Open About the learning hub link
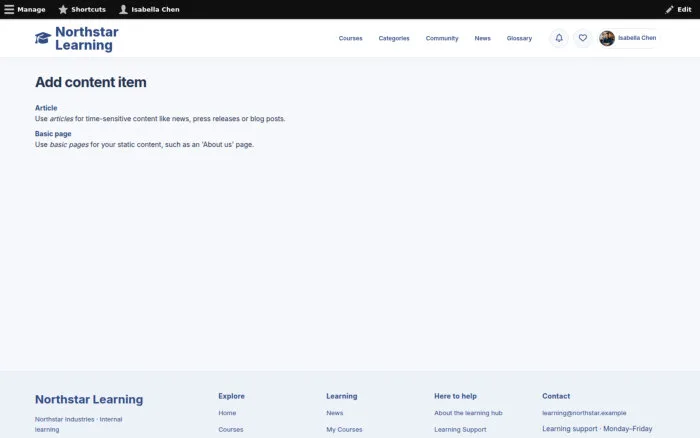Viewport: 700px width, 438px height. [x=468, y=413]
